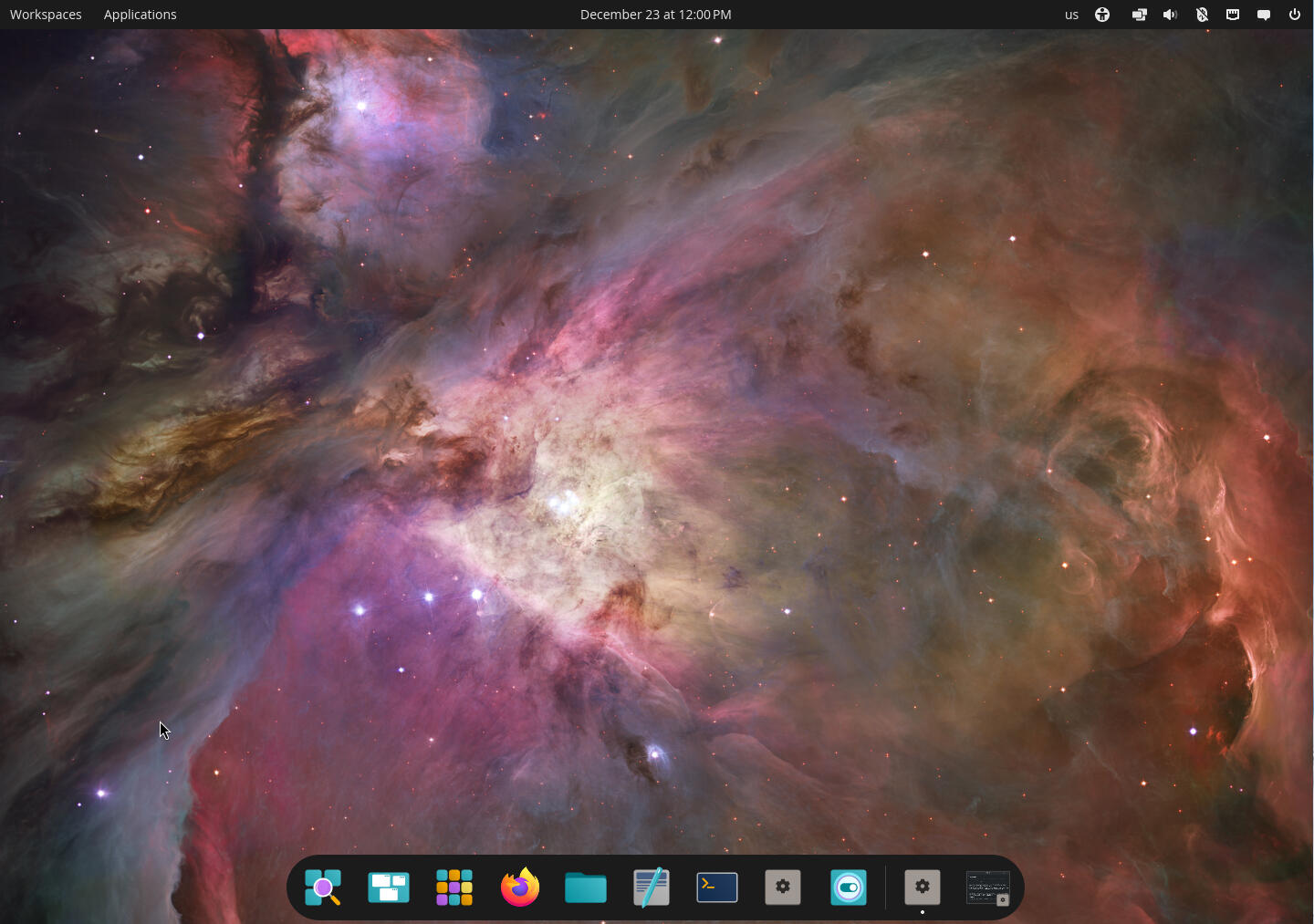This screenshot has width=1314, height=924.
Task: Open the accessibility menu in top panel
Action: pos(1102,15)
